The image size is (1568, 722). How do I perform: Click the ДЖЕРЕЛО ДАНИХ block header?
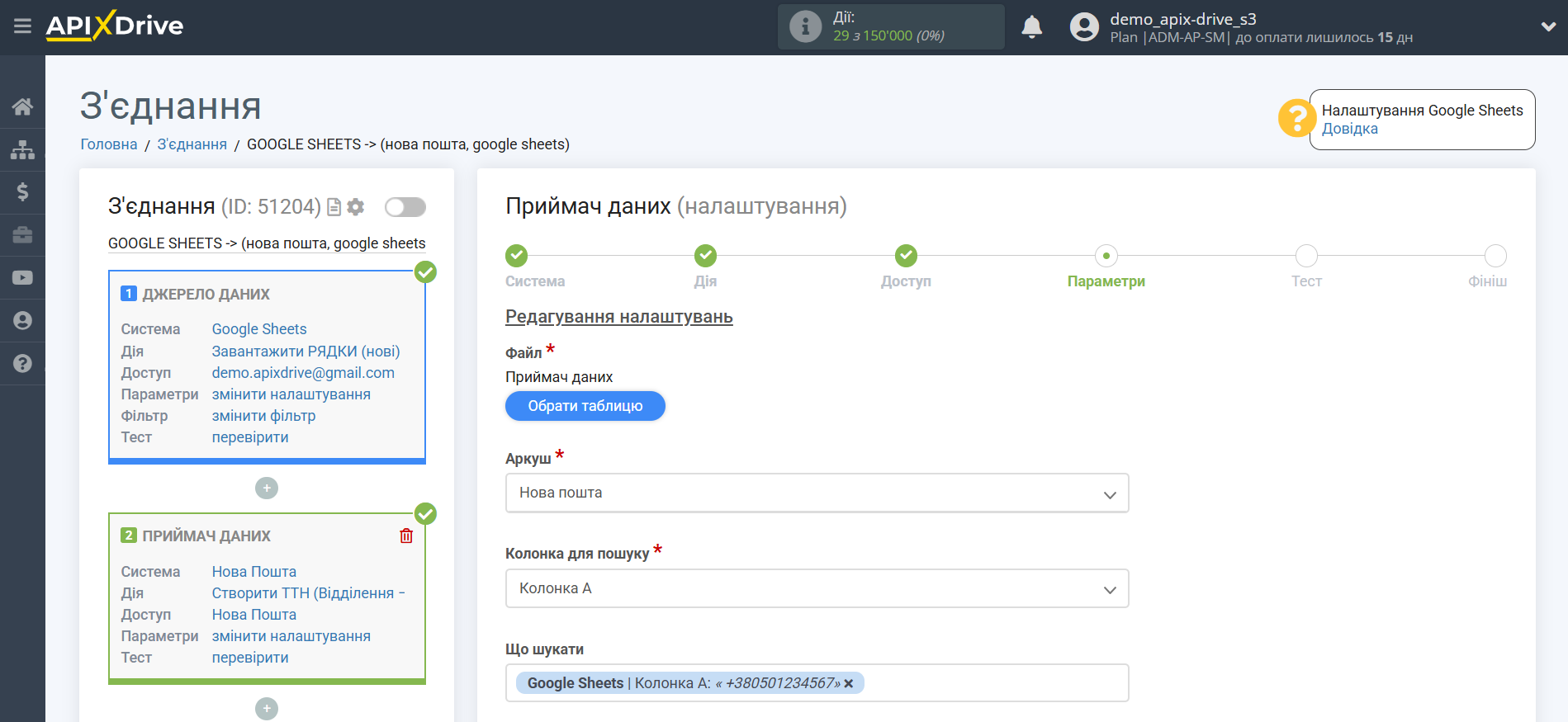pyautogui.click(x=206, y=295)
